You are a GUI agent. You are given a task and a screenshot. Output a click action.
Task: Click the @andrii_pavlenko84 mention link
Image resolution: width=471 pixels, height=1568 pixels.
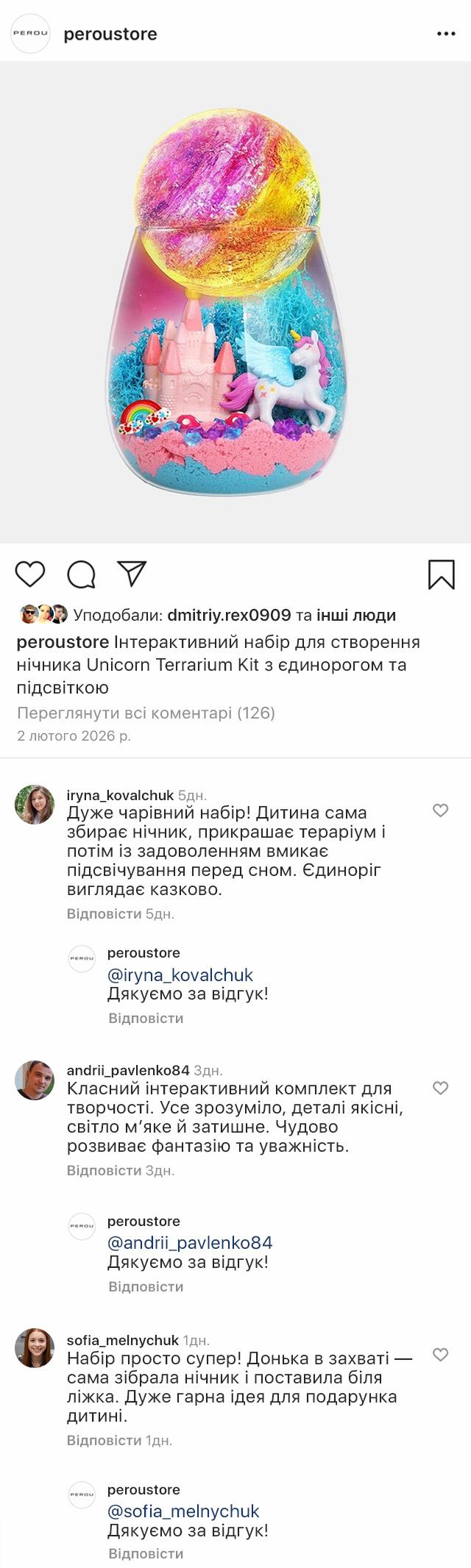tap(190, 1242)
